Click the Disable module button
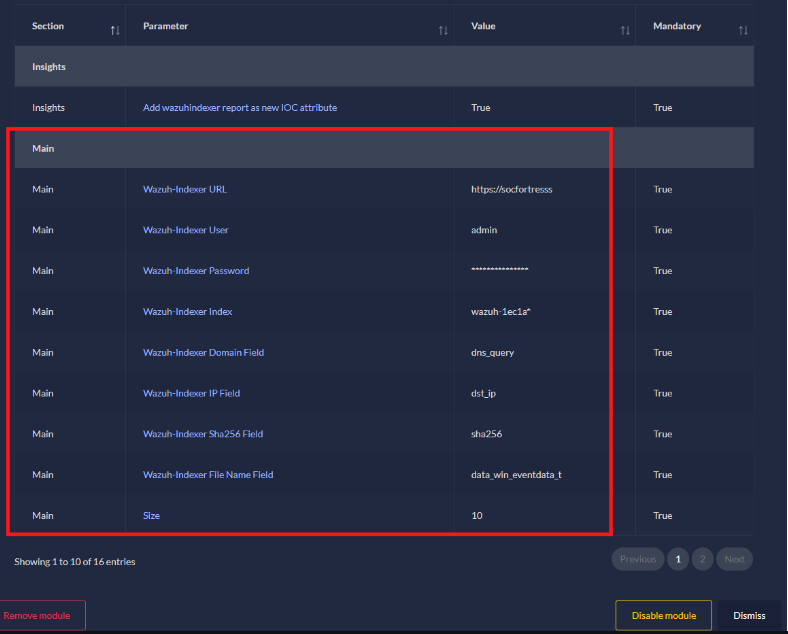788x634 pixels. pos(663,615)
